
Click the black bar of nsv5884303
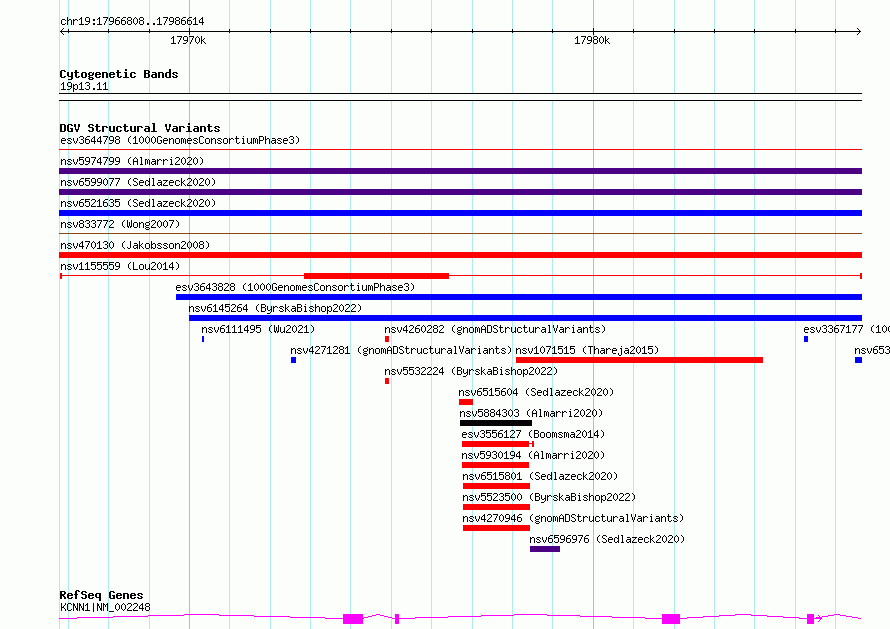point(496,423)
